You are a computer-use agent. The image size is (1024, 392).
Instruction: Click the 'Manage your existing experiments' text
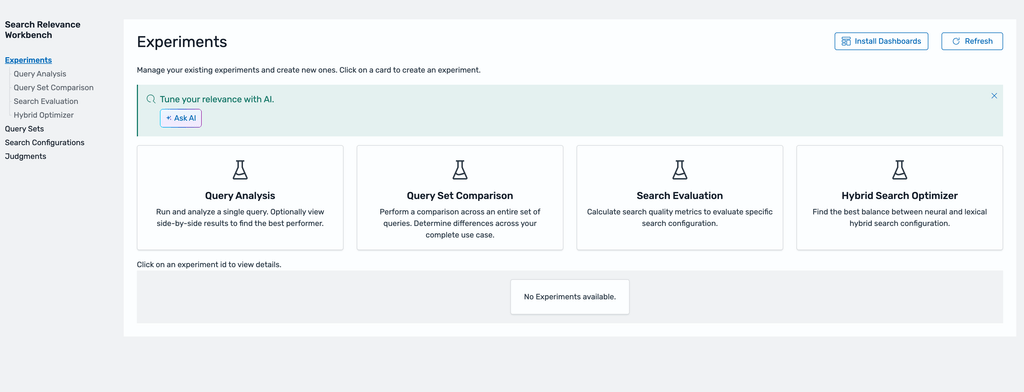[x=309, y=70]
